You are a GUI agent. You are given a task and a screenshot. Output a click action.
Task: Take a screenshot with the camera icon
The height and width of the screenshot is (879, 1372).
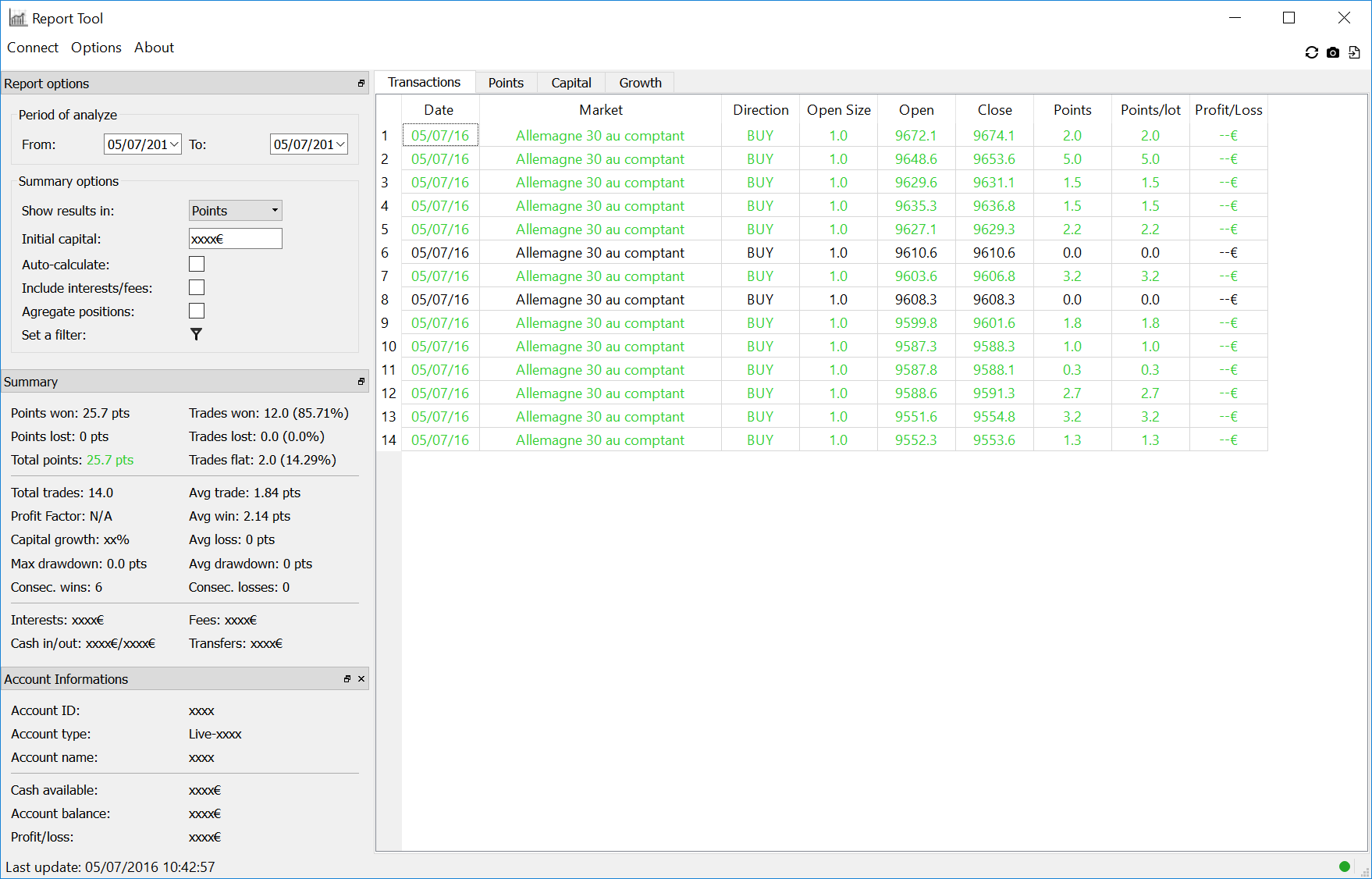[x=1333, y=52]
